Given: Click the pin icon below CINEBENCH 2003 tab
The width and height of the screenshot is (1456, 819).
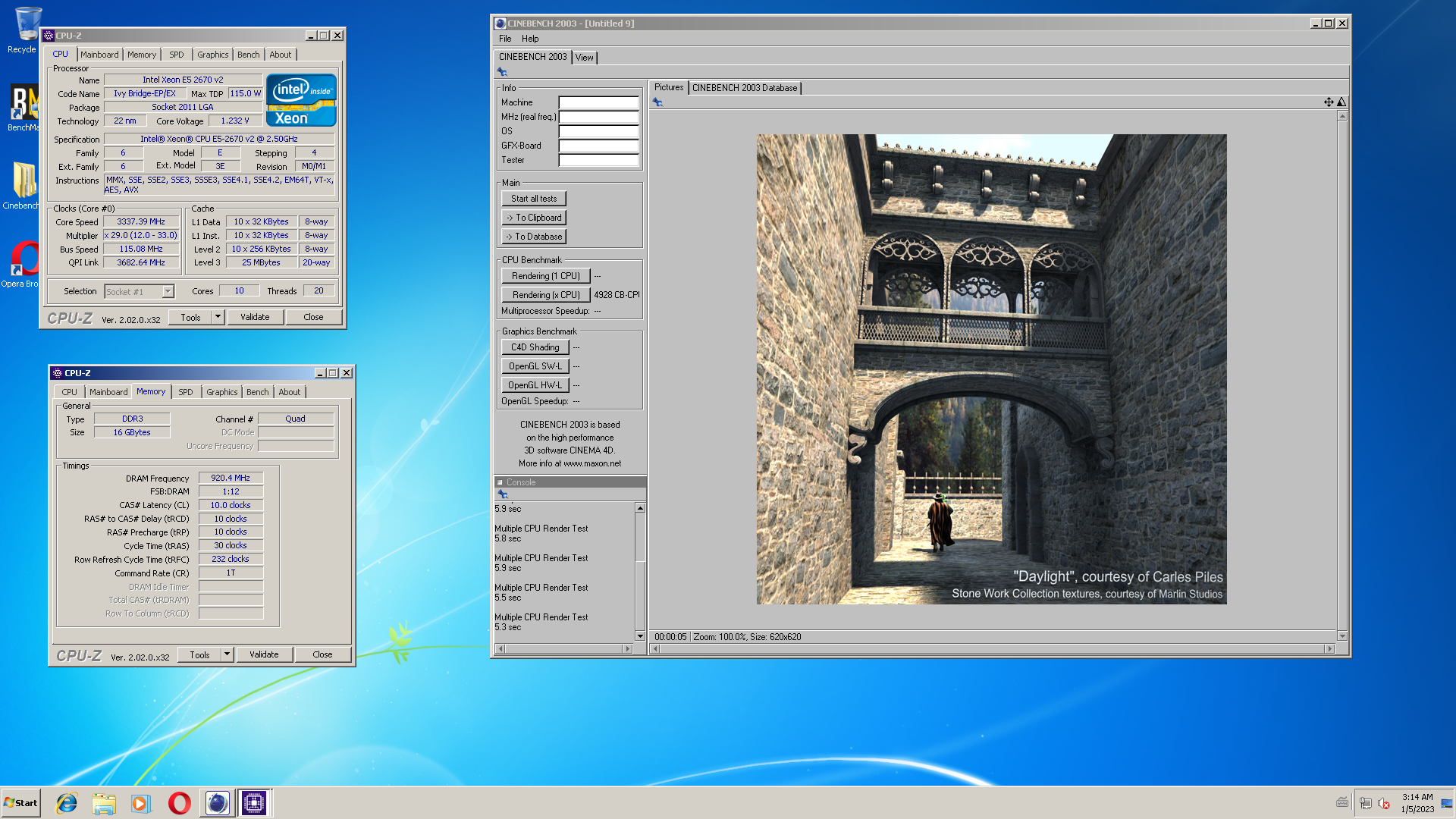Looking at the screenshot, I should [502, 71].
